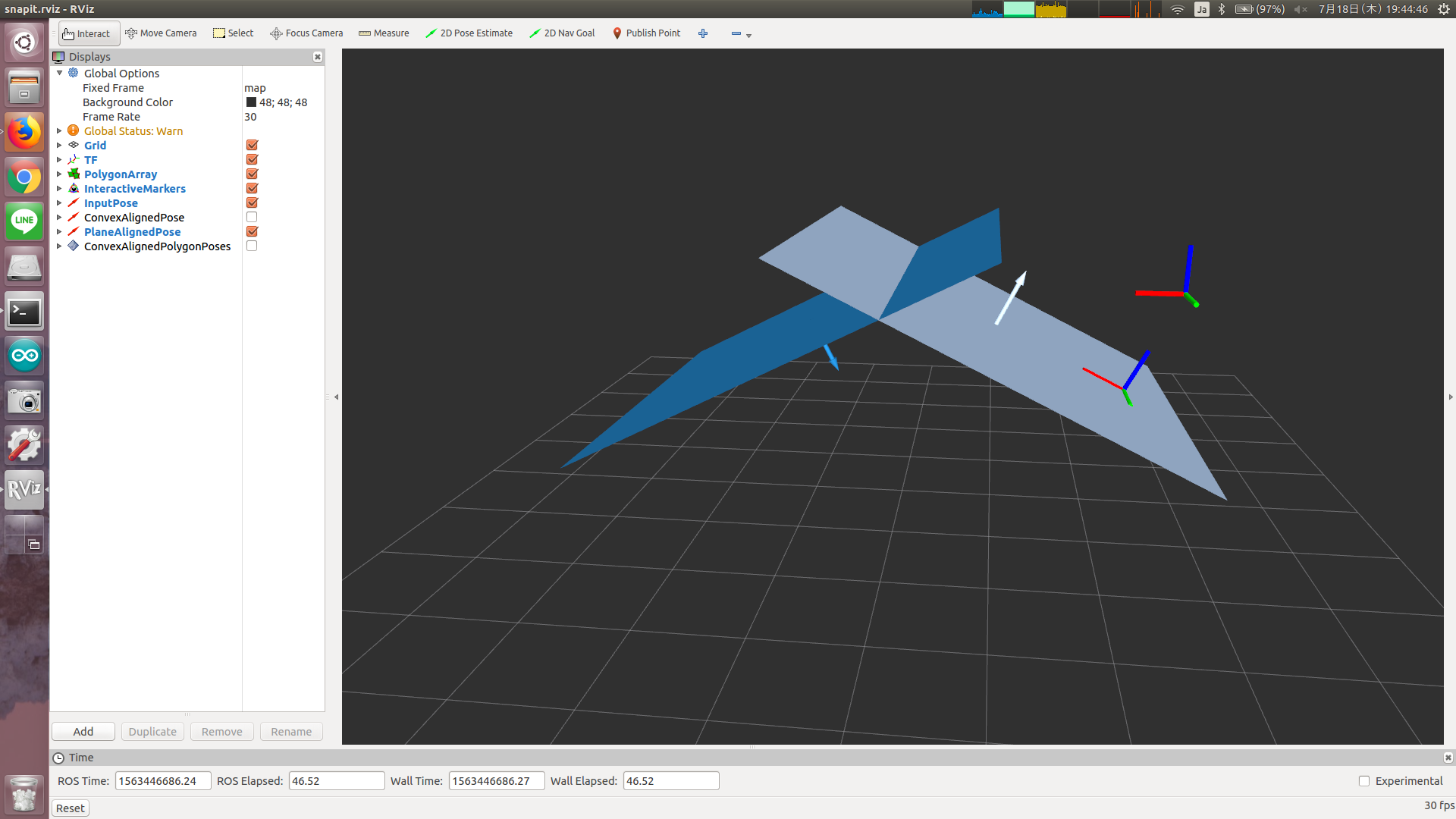The height and width of the screenshot is (819, 1456).
Task: Open the Terminal from the dock
Action: 24,312
